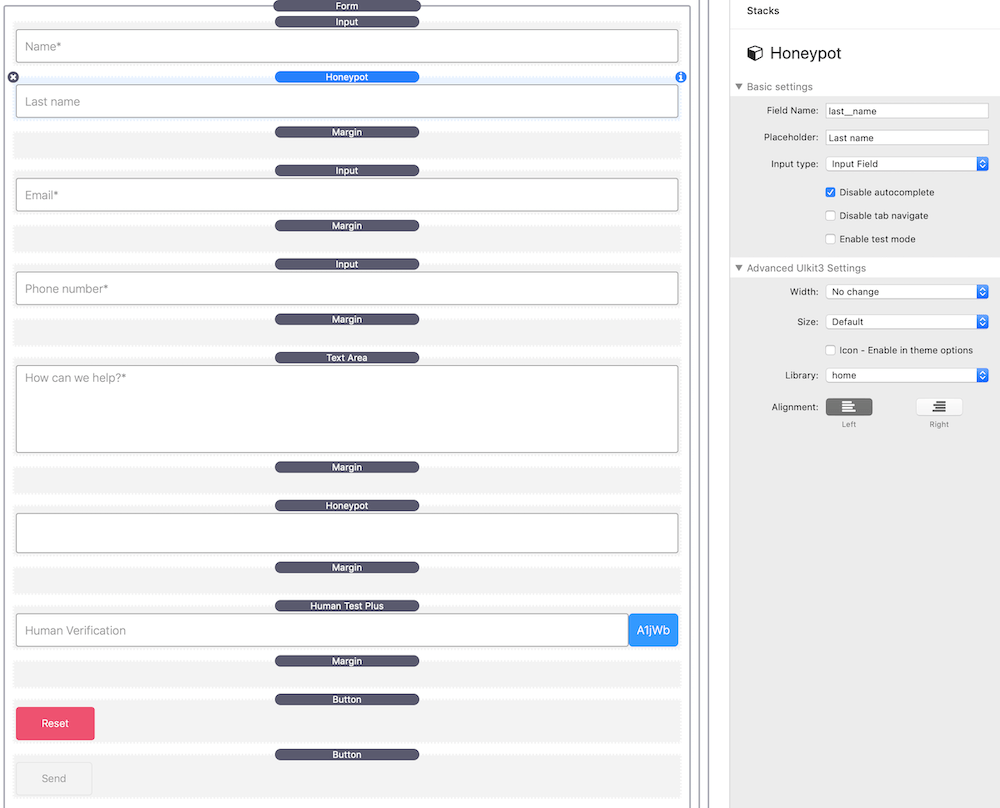Click the Honeypot cube icon in settings panel
This screenshot has height=808, width=1000.
point(755,53)
